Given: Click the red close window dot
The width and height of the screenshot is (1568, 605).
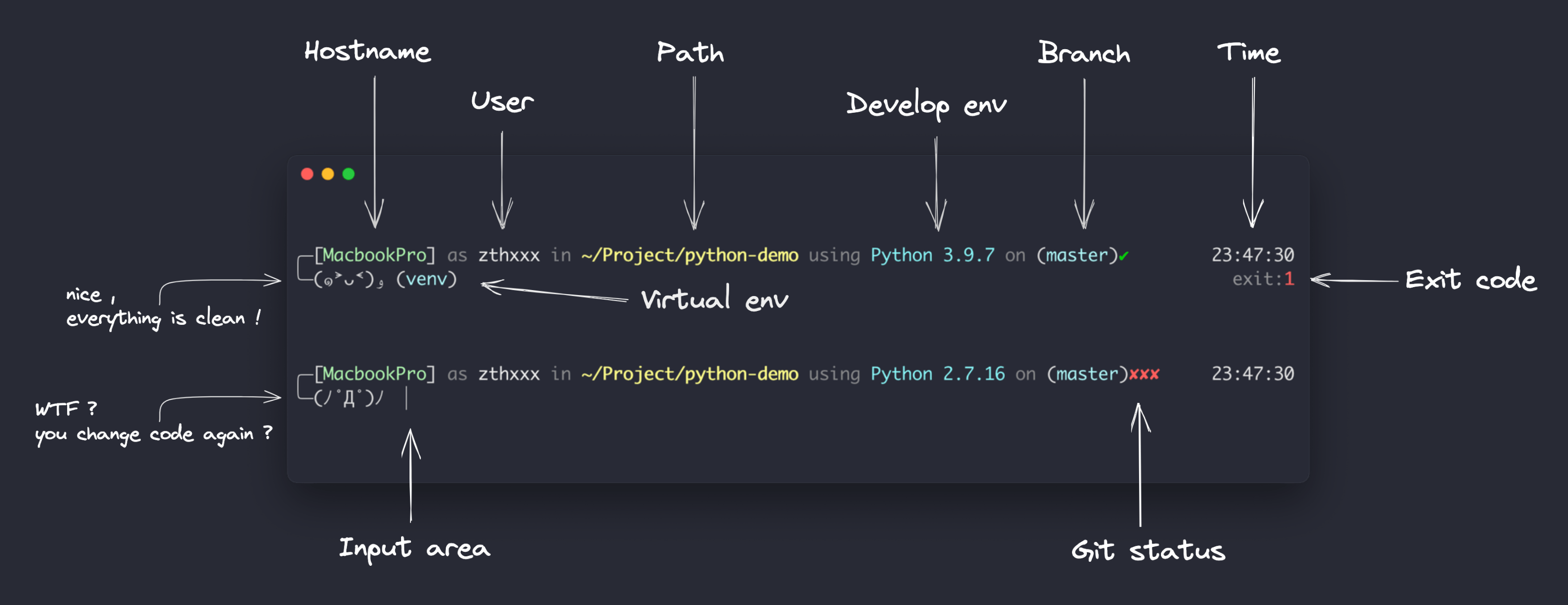Looking at the screenshot, I should [307, 174].
